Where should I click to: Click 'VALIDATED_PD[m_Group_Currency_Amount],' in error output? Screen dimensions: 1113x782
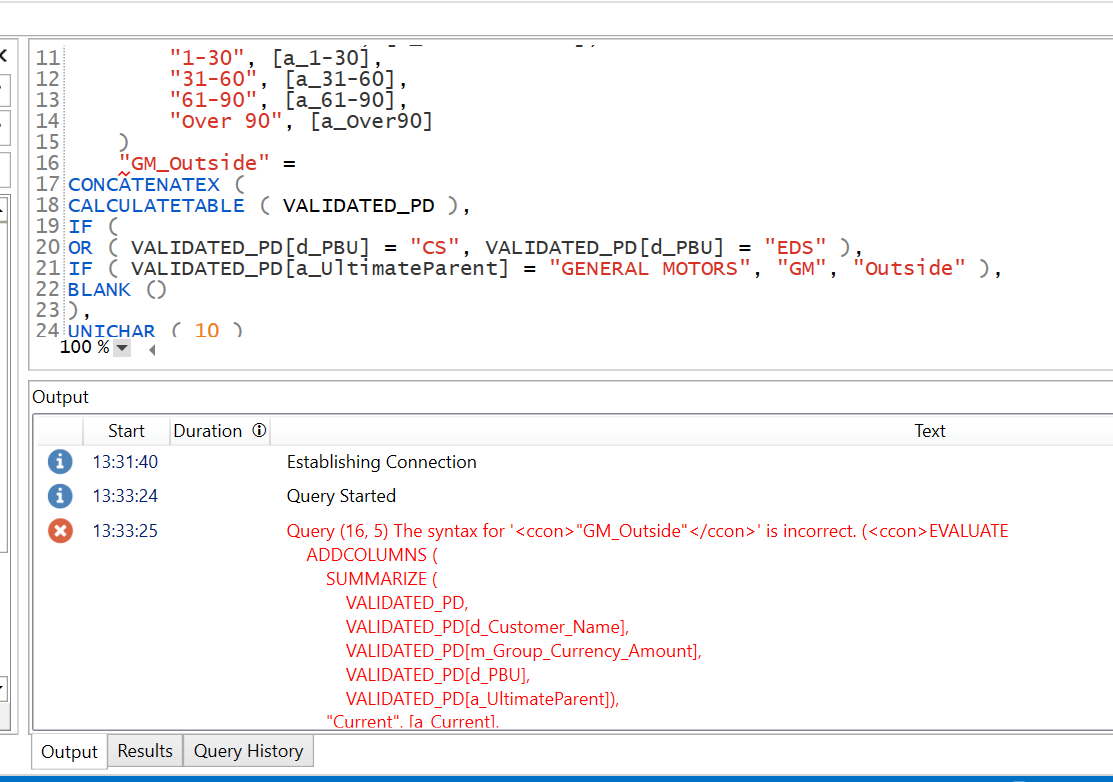coord(523,651)
